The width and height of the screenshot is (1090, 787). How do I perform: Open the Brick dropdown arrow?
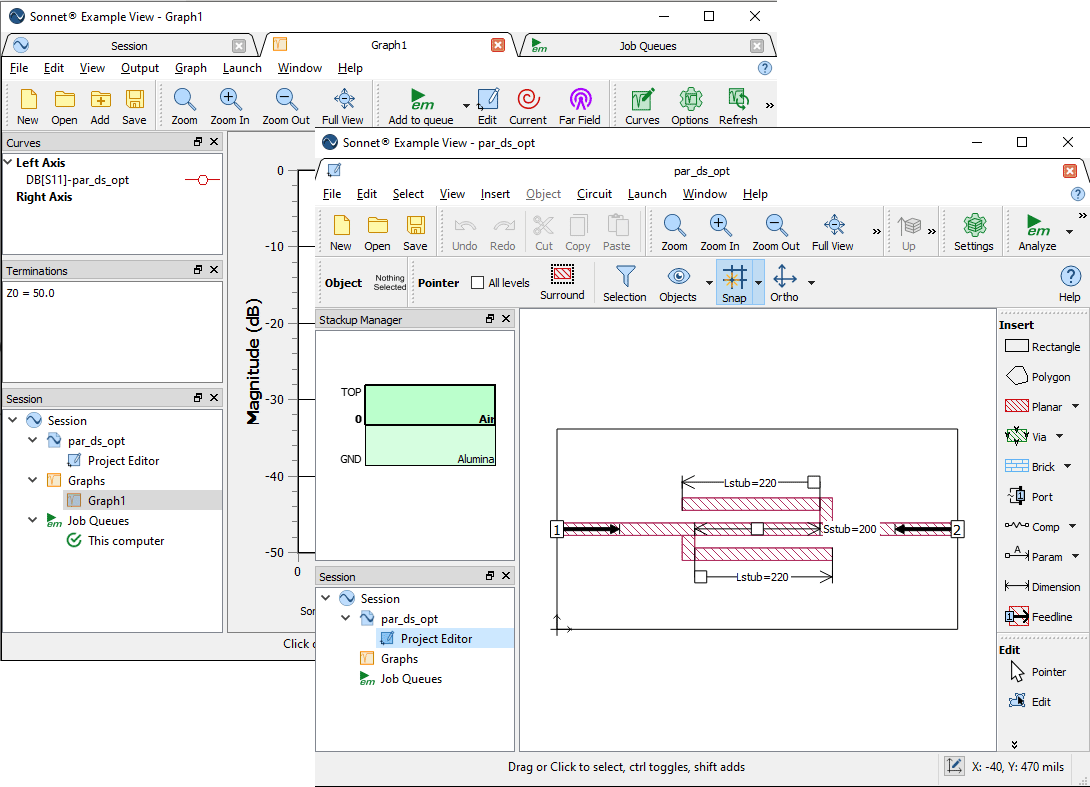(x=1068, y=466)
